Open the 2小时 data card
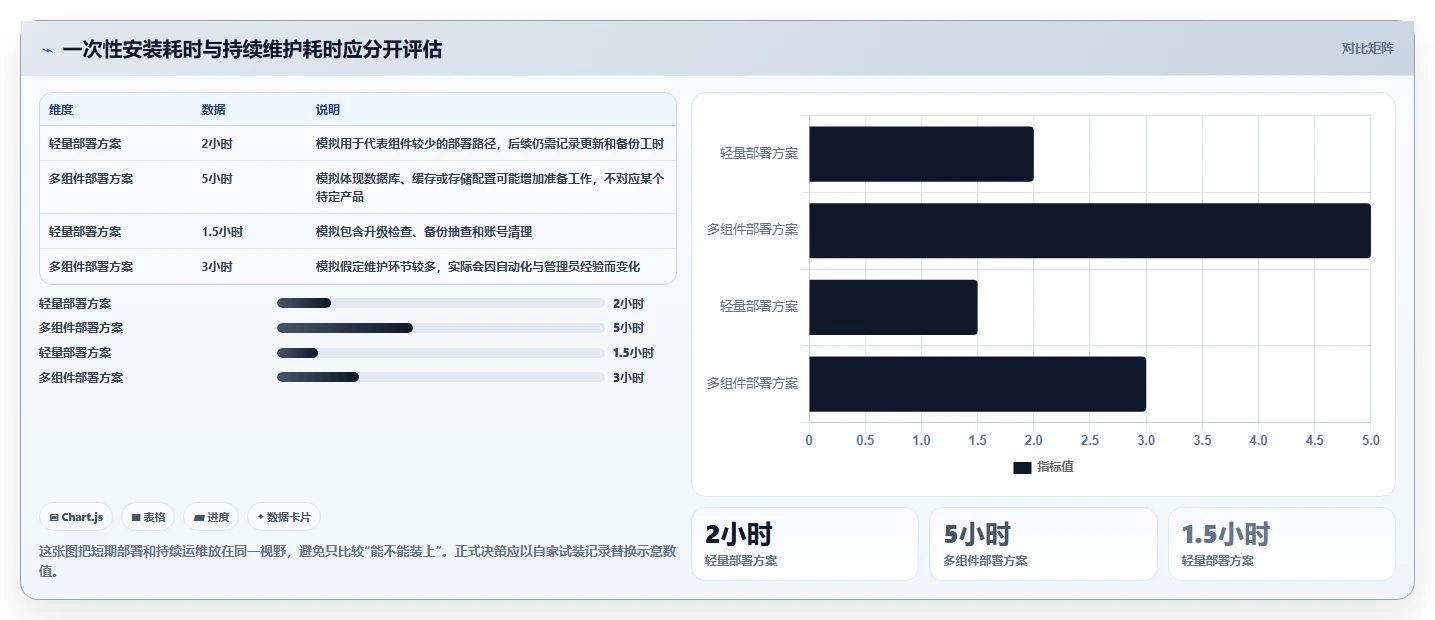Screen dimensions: 1435x620 pos(805,544)
